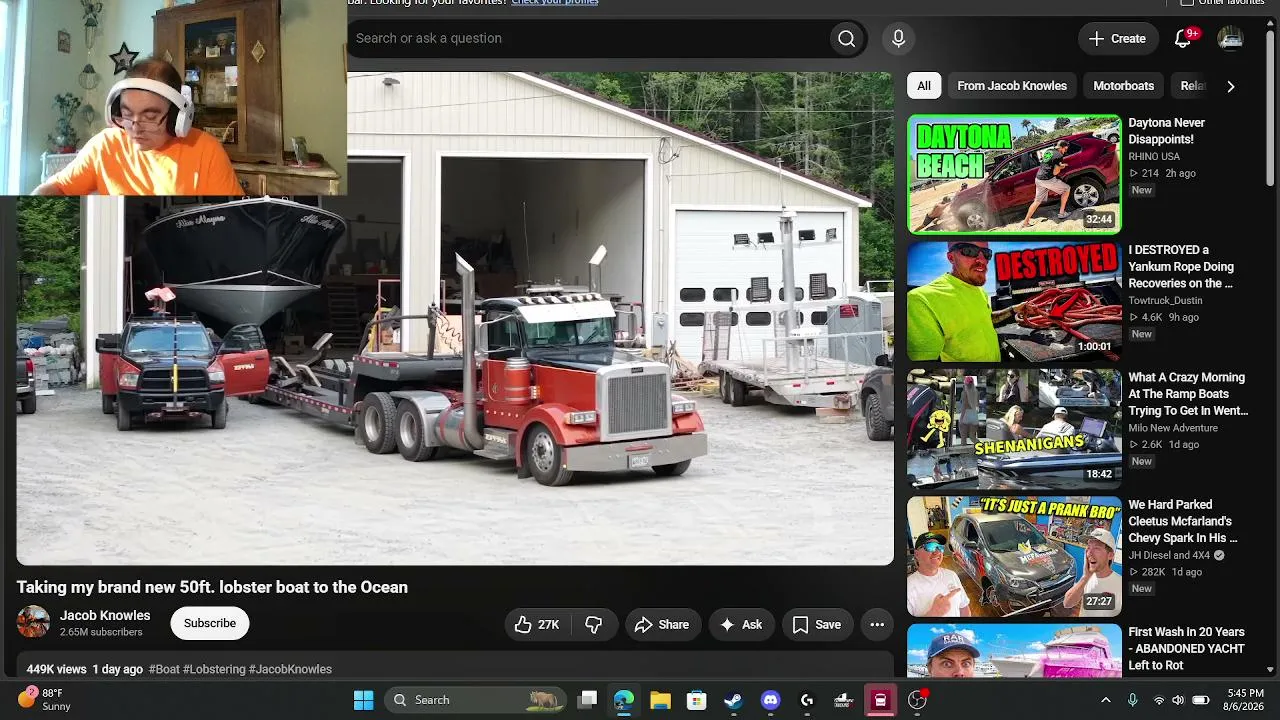Open the Shenanigans ramp boats thumbnail
This screenshot has width=1280, height=720.
1014,428
